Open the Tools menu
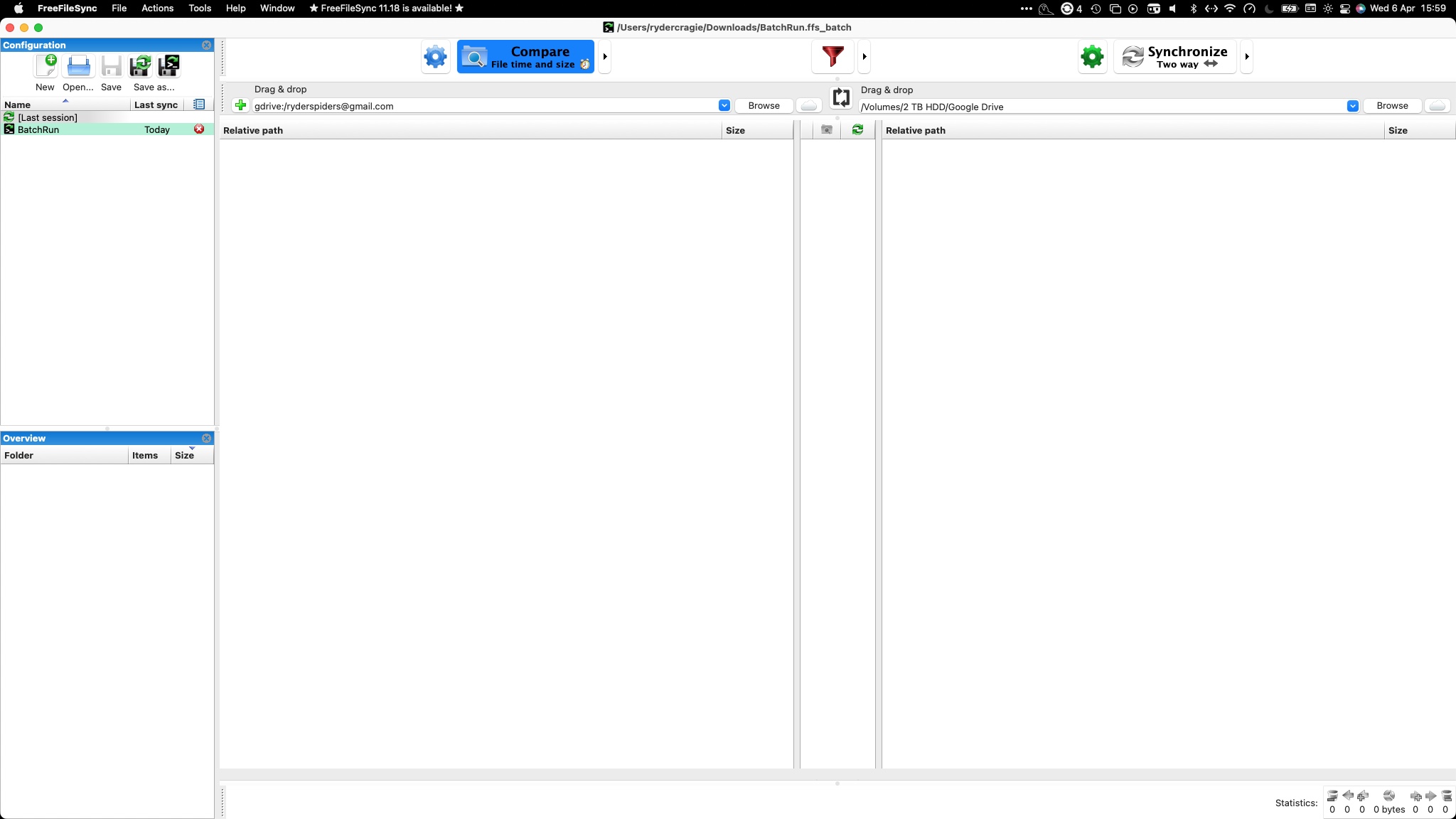1456x819 pixels. coord(200,9)
